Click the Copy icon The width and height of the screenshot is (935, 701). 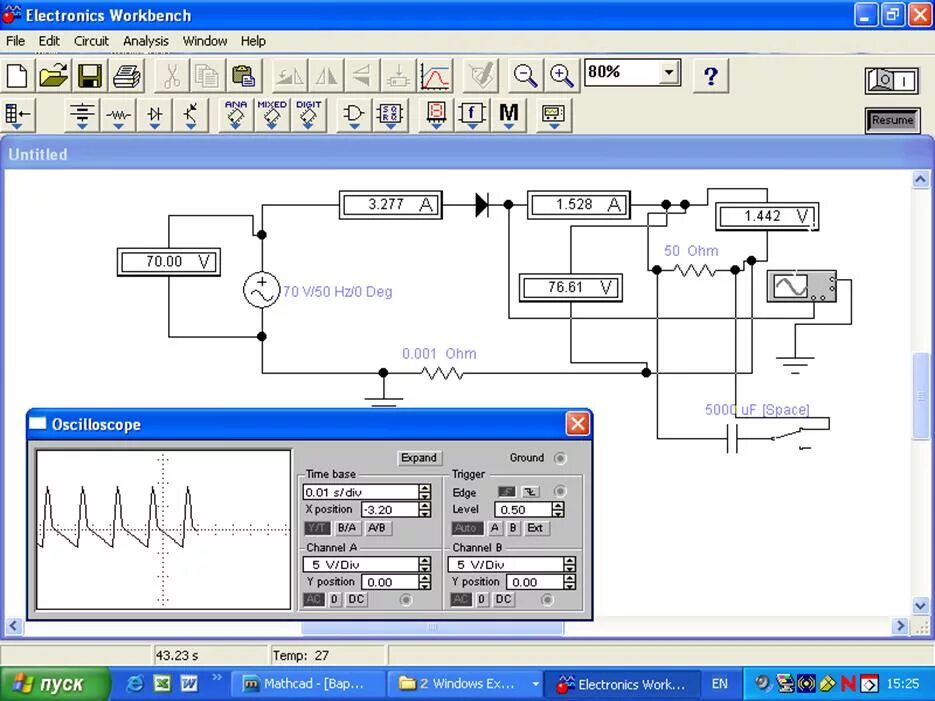click(207, 75)
